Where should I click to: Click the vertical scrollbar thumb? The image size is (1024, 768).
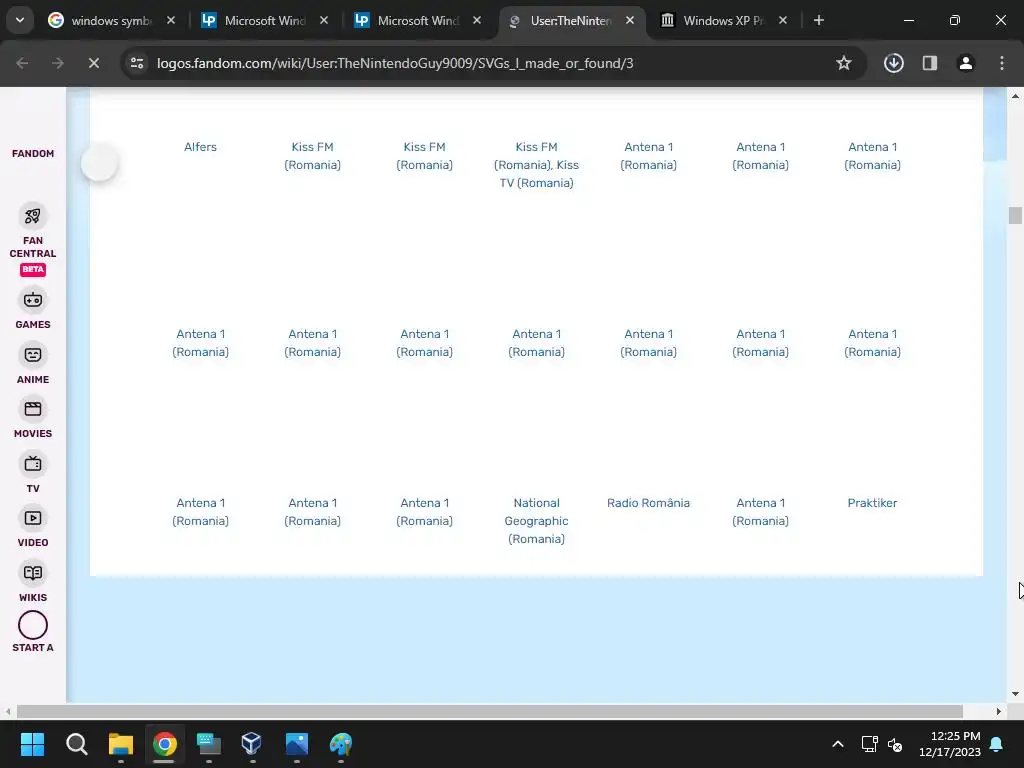[1015, 216]
